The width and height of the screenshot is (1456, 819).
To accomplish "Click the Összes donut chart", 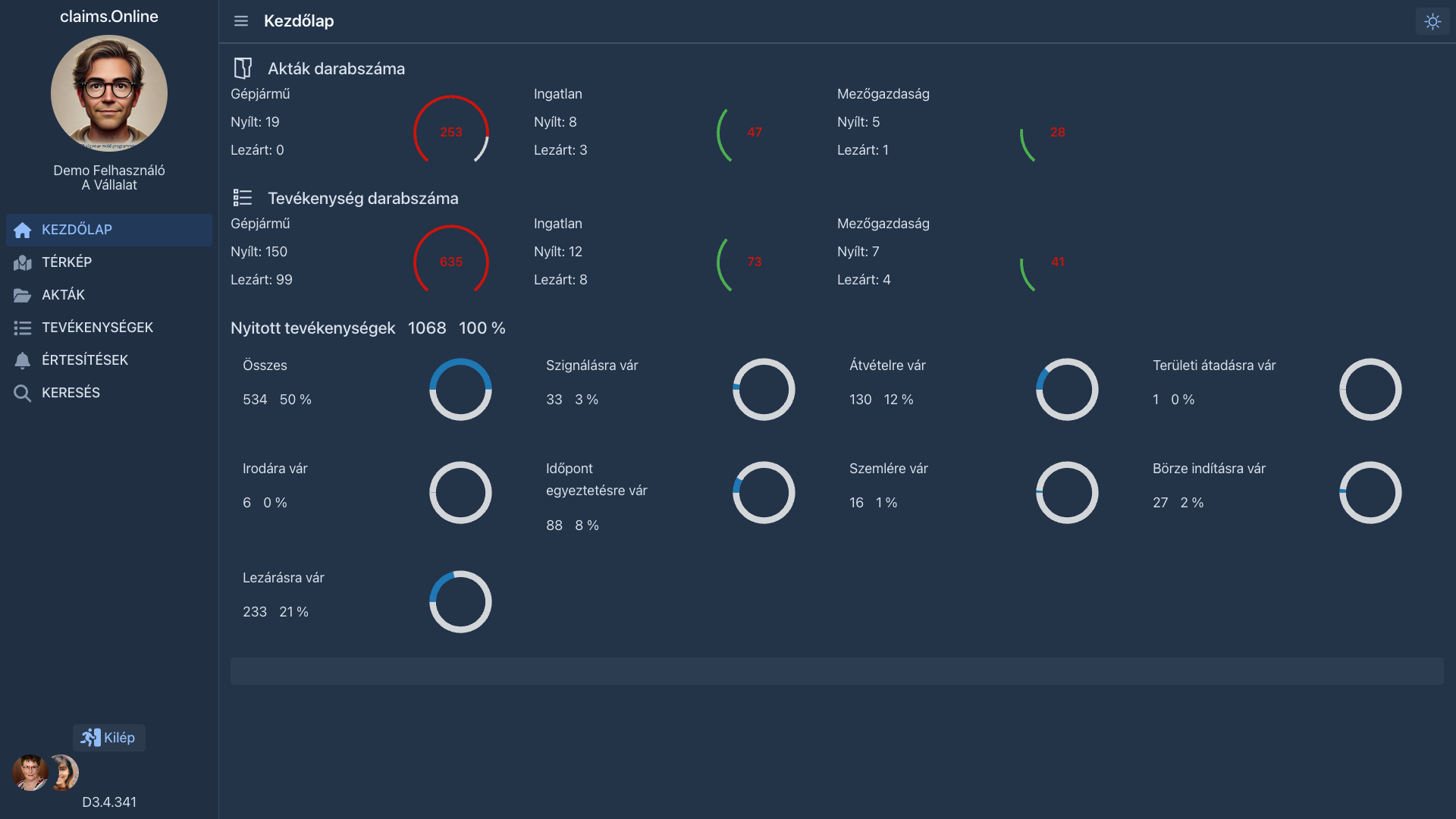I will (460, 390).
